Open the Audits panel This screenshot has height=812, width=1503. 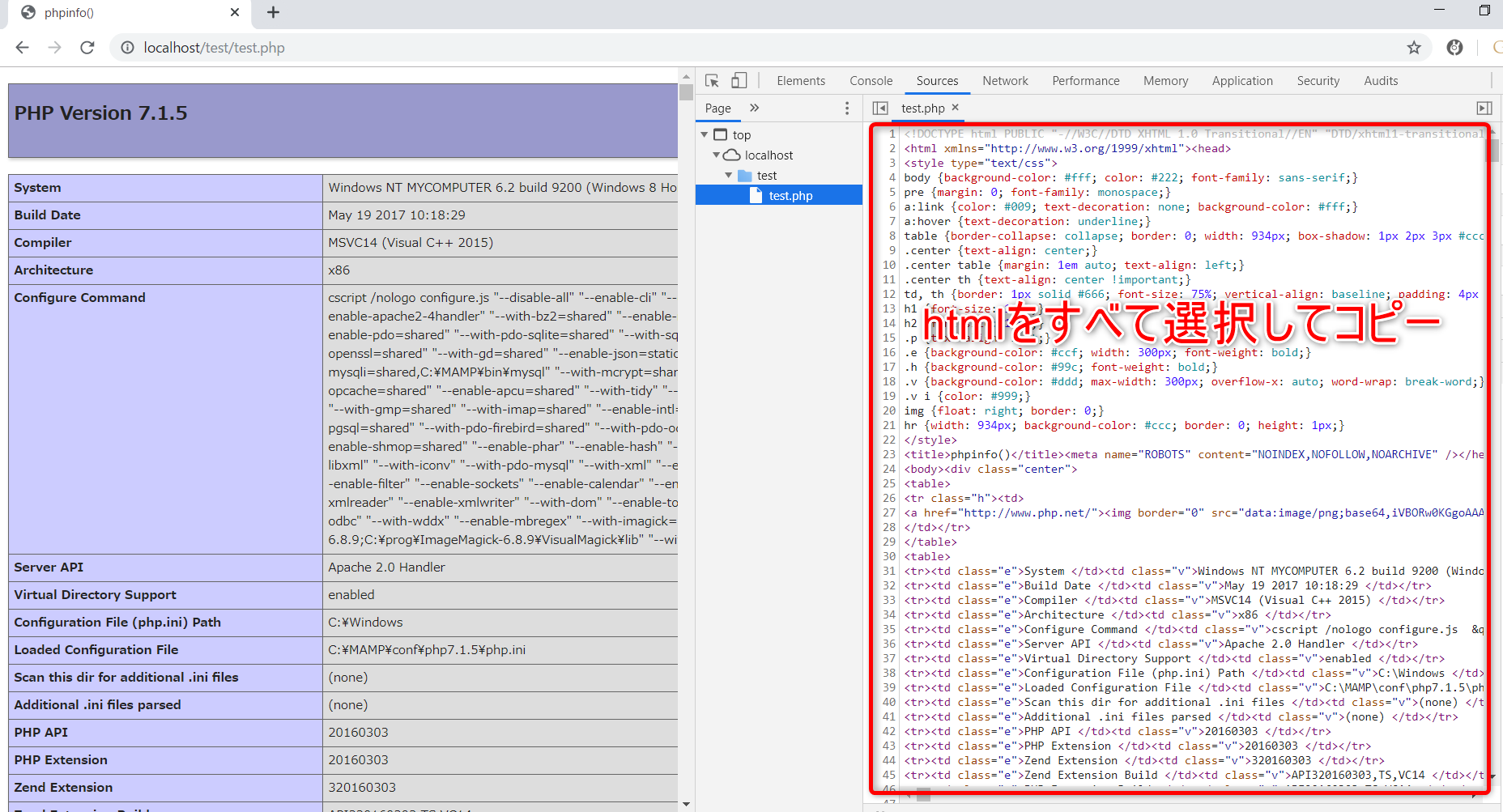coord(1381,81)
